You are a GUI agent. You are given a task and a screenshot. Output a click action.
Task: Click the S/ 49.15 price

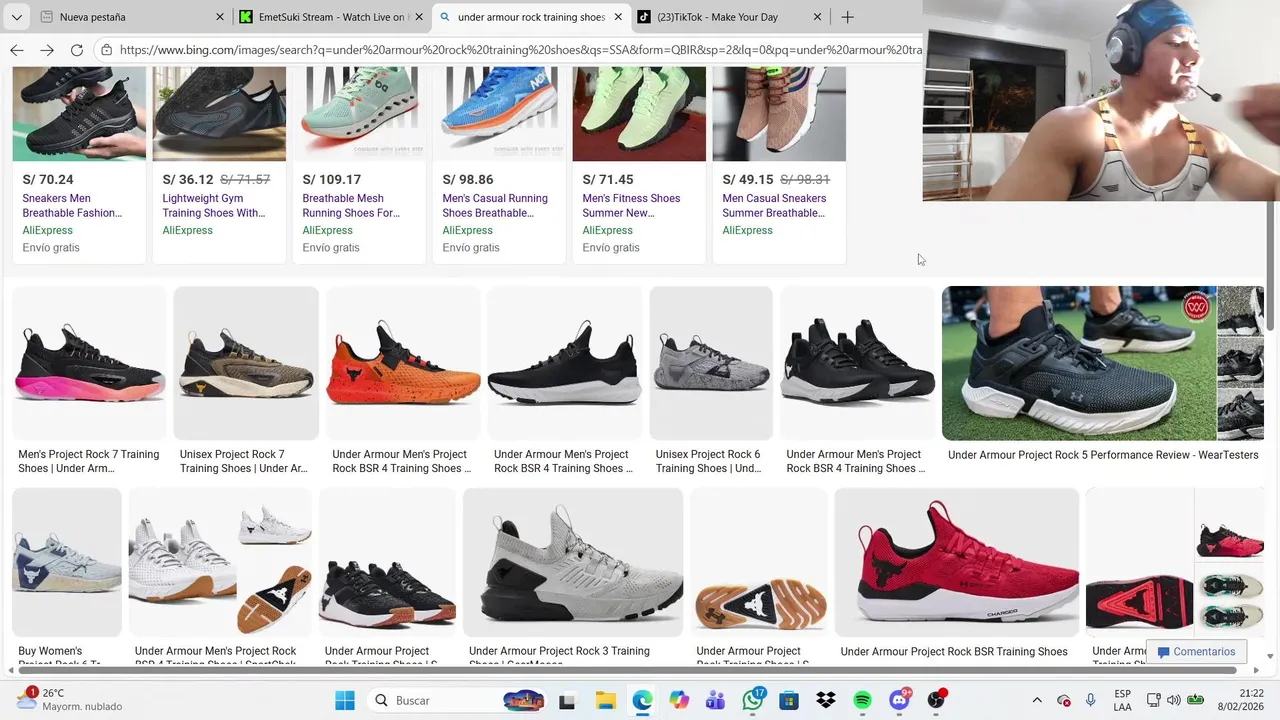pos(748,179)
